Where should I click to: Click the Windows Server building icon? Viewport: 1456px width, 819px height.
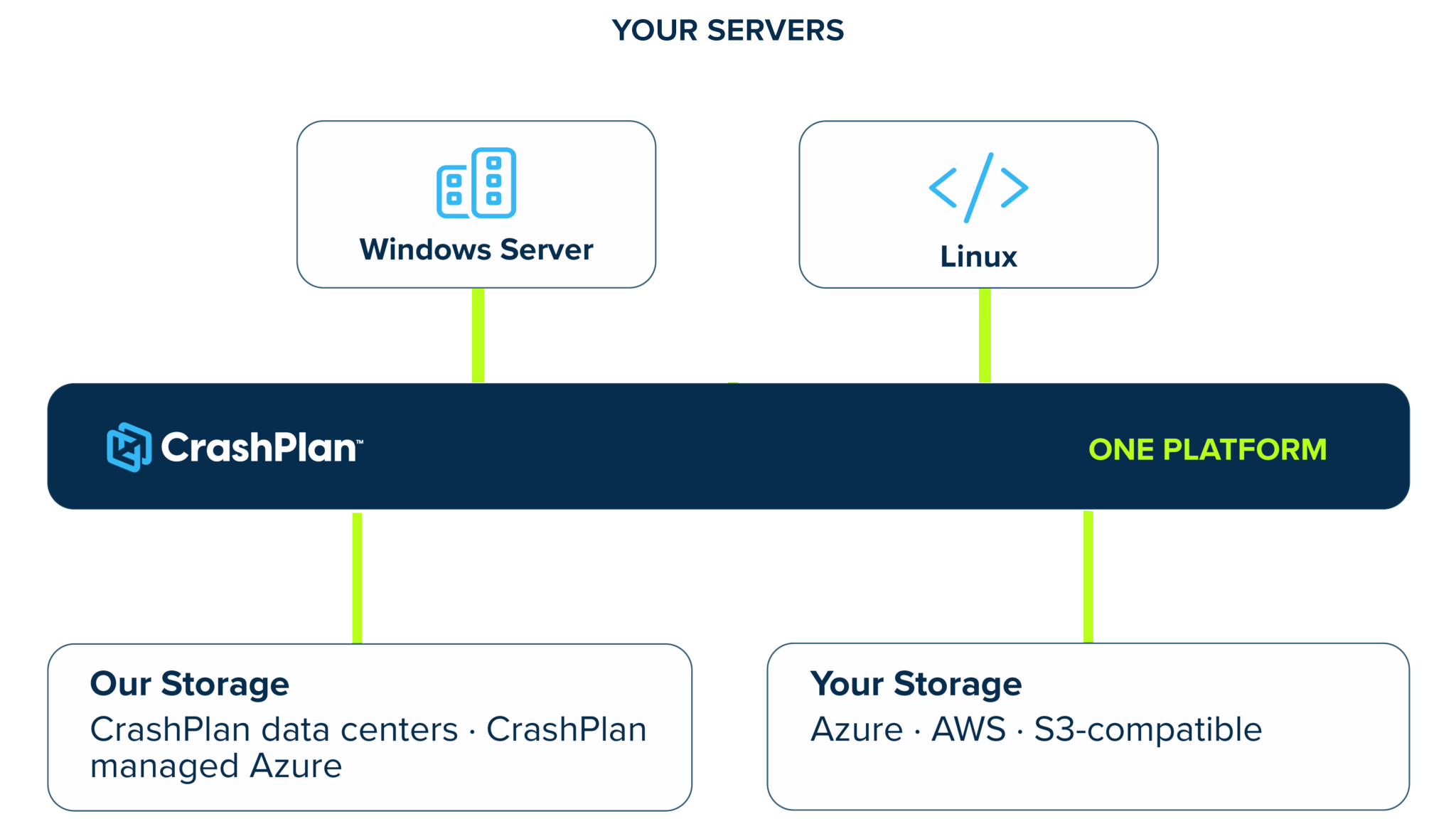pos(476,183)
